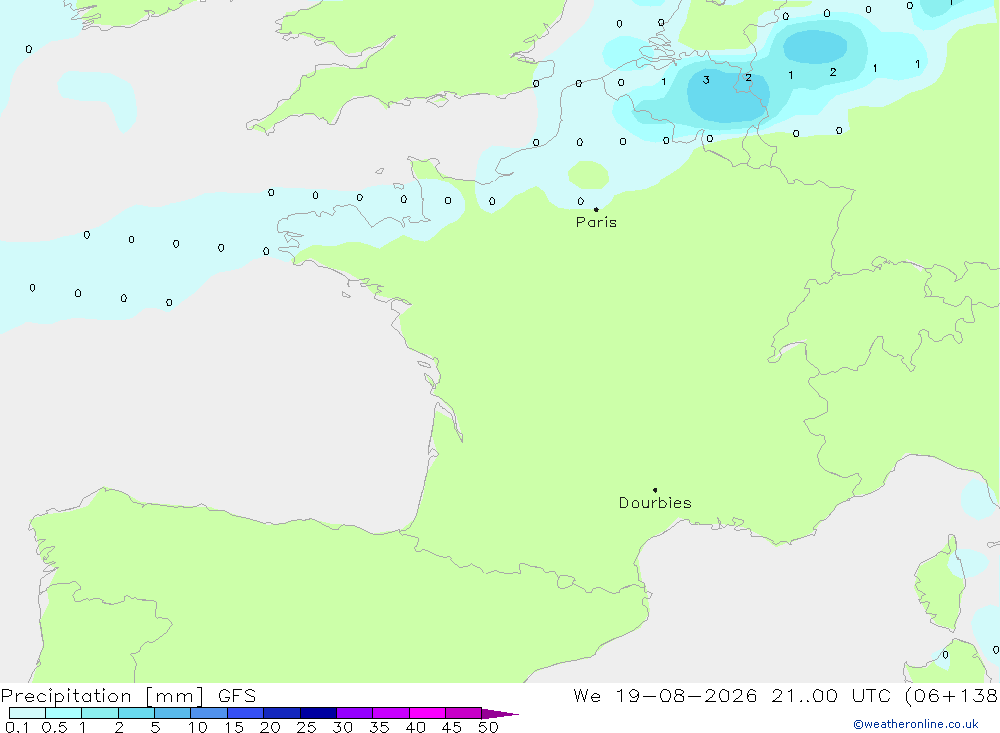Click the '3' precipitation value over Belgium

coord(706,80)
